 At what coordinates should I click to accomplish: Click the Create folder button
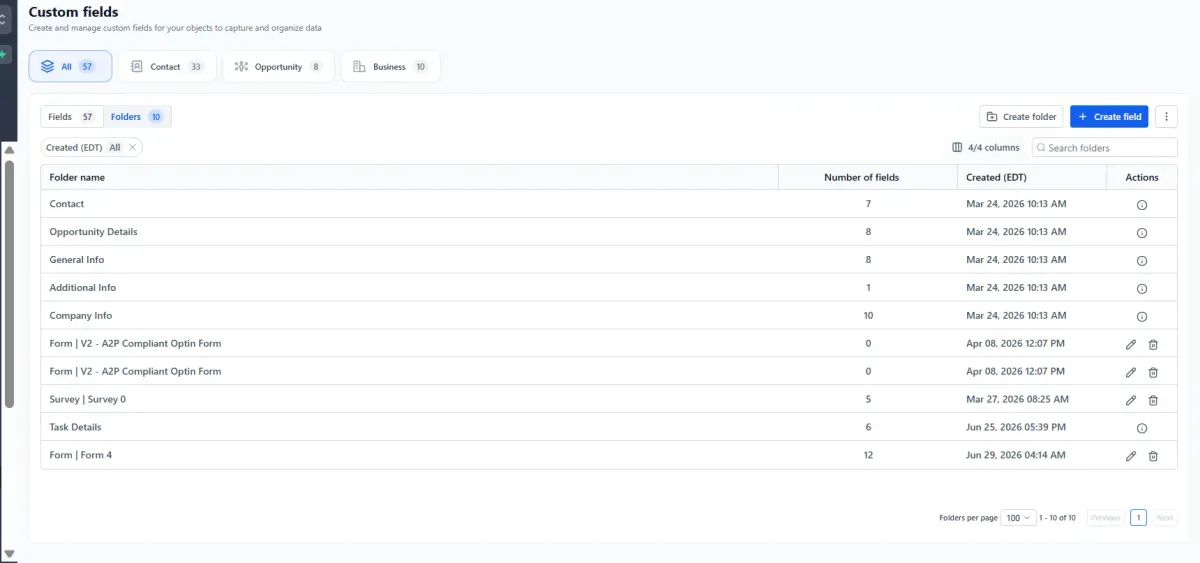pos(1021,117)
